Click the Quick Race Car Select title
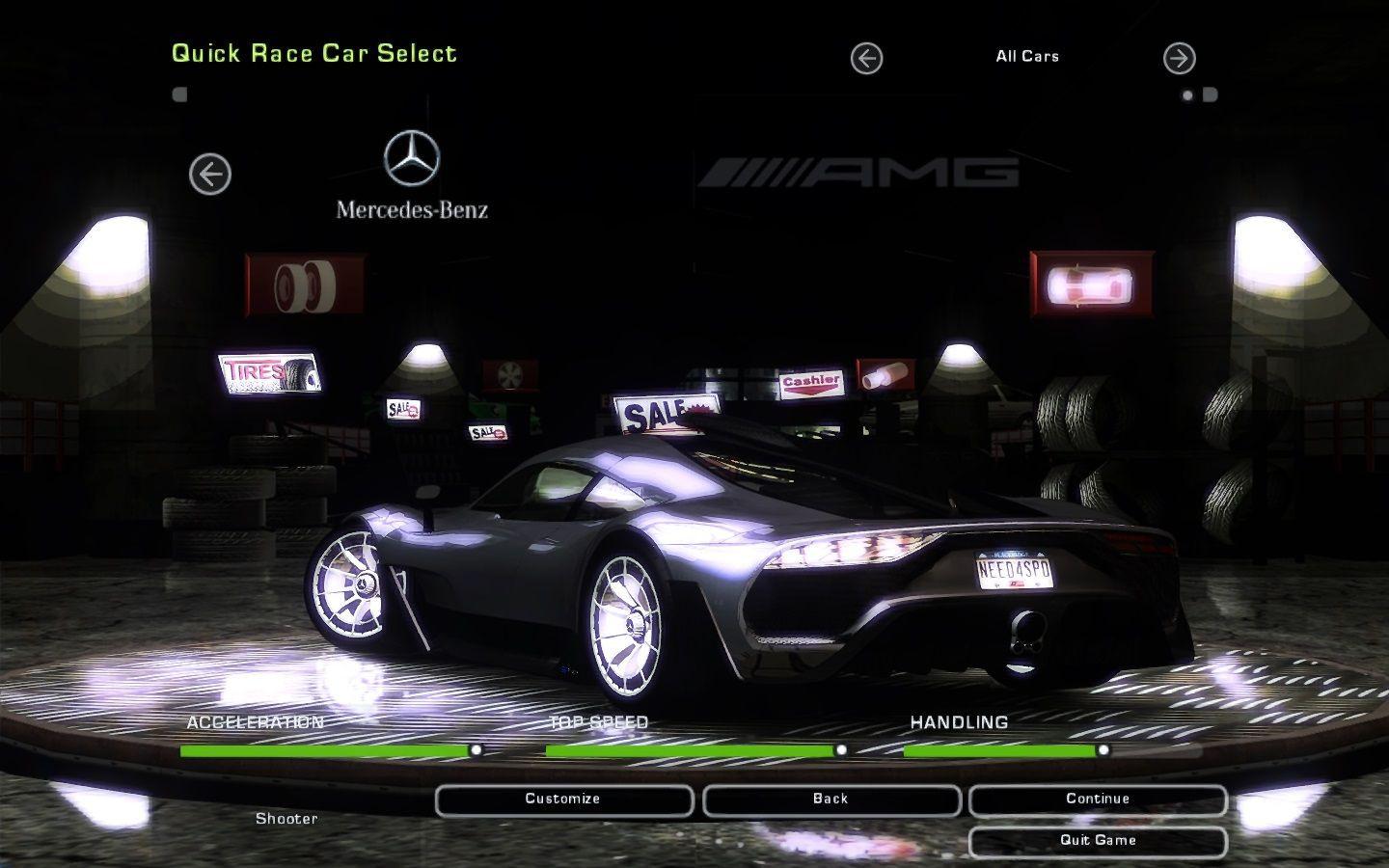 314,53
